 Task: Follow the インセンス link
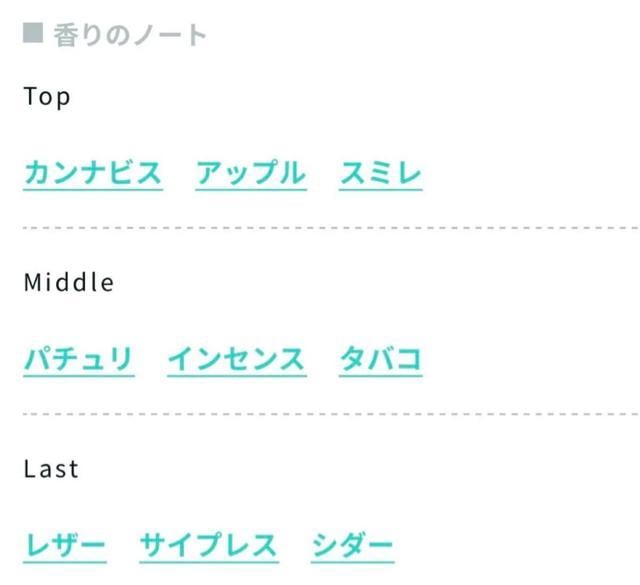[x=237, y=360]
